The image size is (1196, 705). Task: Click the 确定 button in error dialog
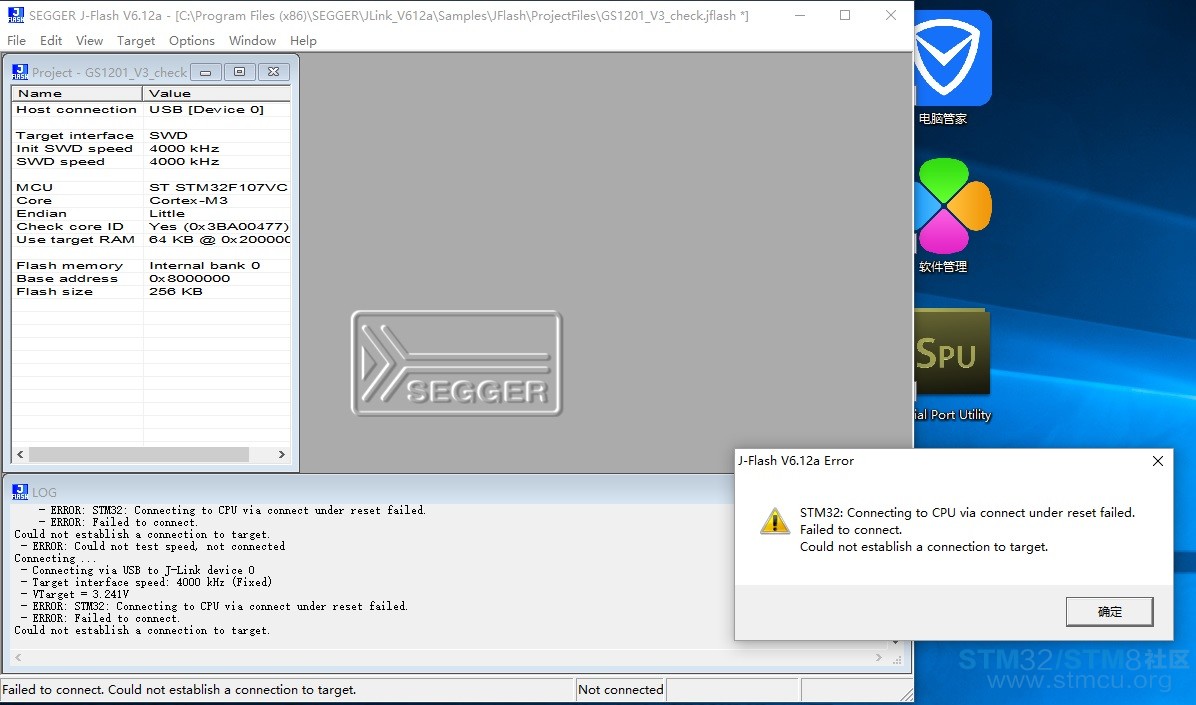[x=1109, y=611]
